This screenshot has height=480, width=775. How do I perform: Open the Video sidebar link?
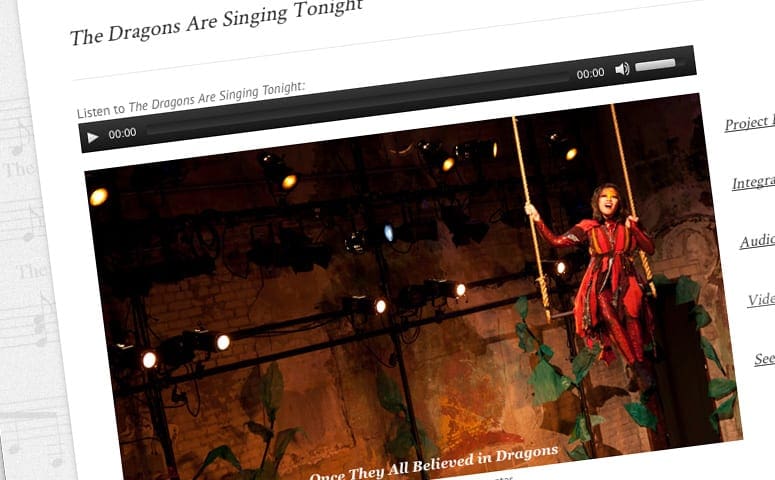coord(761,300)
